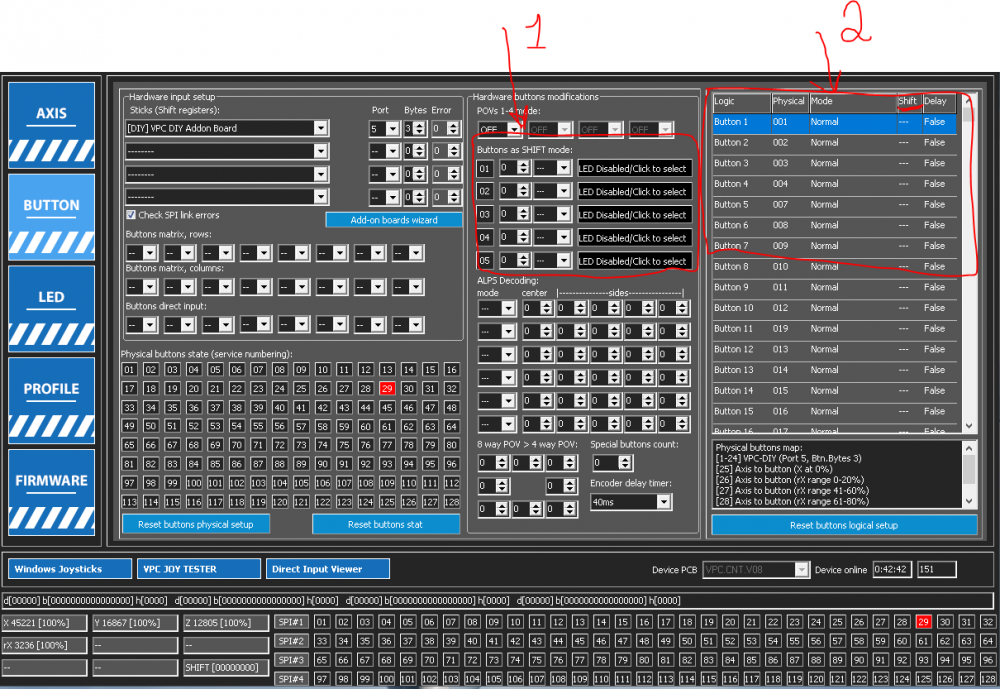This screenshot has width=1000, height=689.
Task: Click the Device online time field
Action: pyautogui.click(x=891, y=570)
